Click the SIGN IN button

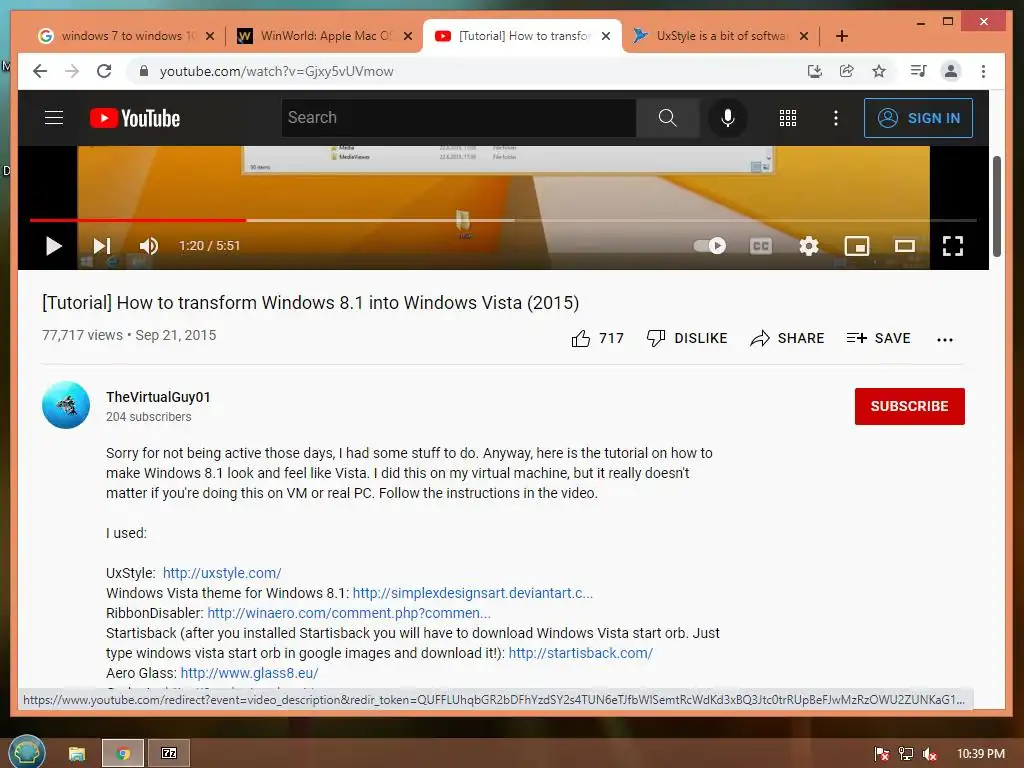(918, 118)
